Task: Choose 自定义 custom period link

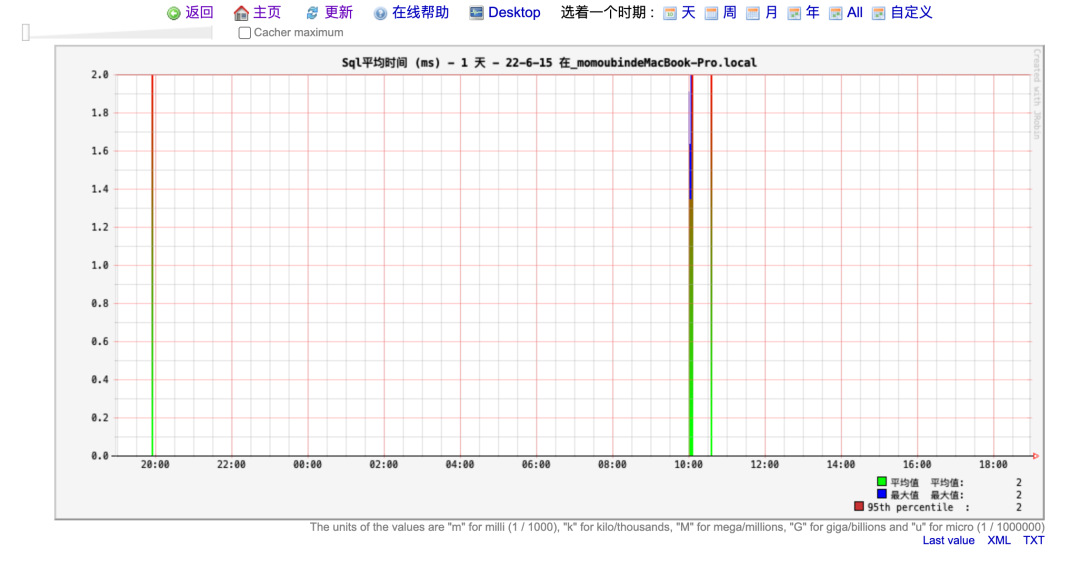Action: click(911, 12)
